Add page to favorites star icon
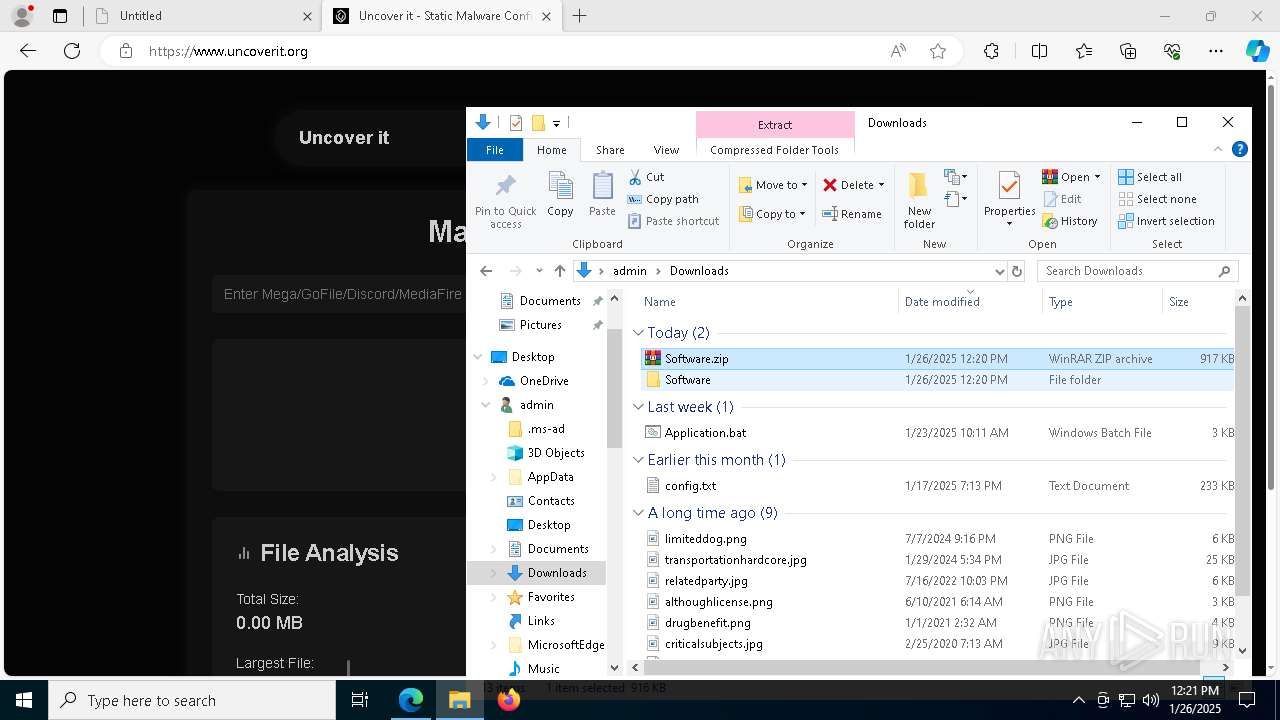Image resolution: width=1280 pixels, height=720 pixels. [x=938, y=51]
